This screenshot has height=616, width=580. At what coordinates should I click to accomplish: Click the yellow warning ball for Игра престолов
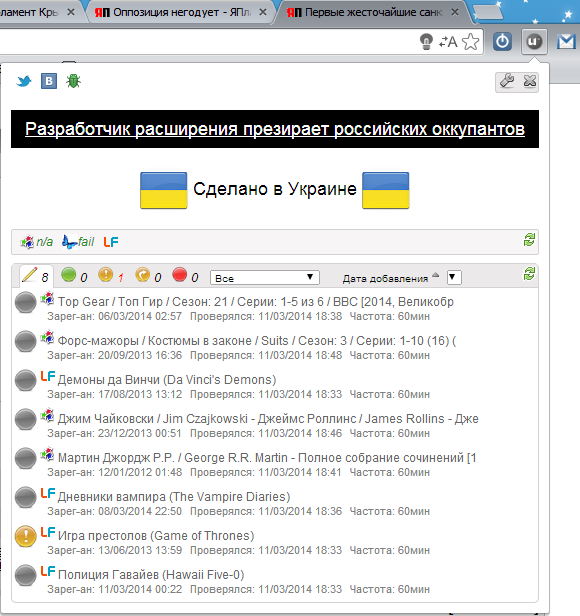pos(26,536)
